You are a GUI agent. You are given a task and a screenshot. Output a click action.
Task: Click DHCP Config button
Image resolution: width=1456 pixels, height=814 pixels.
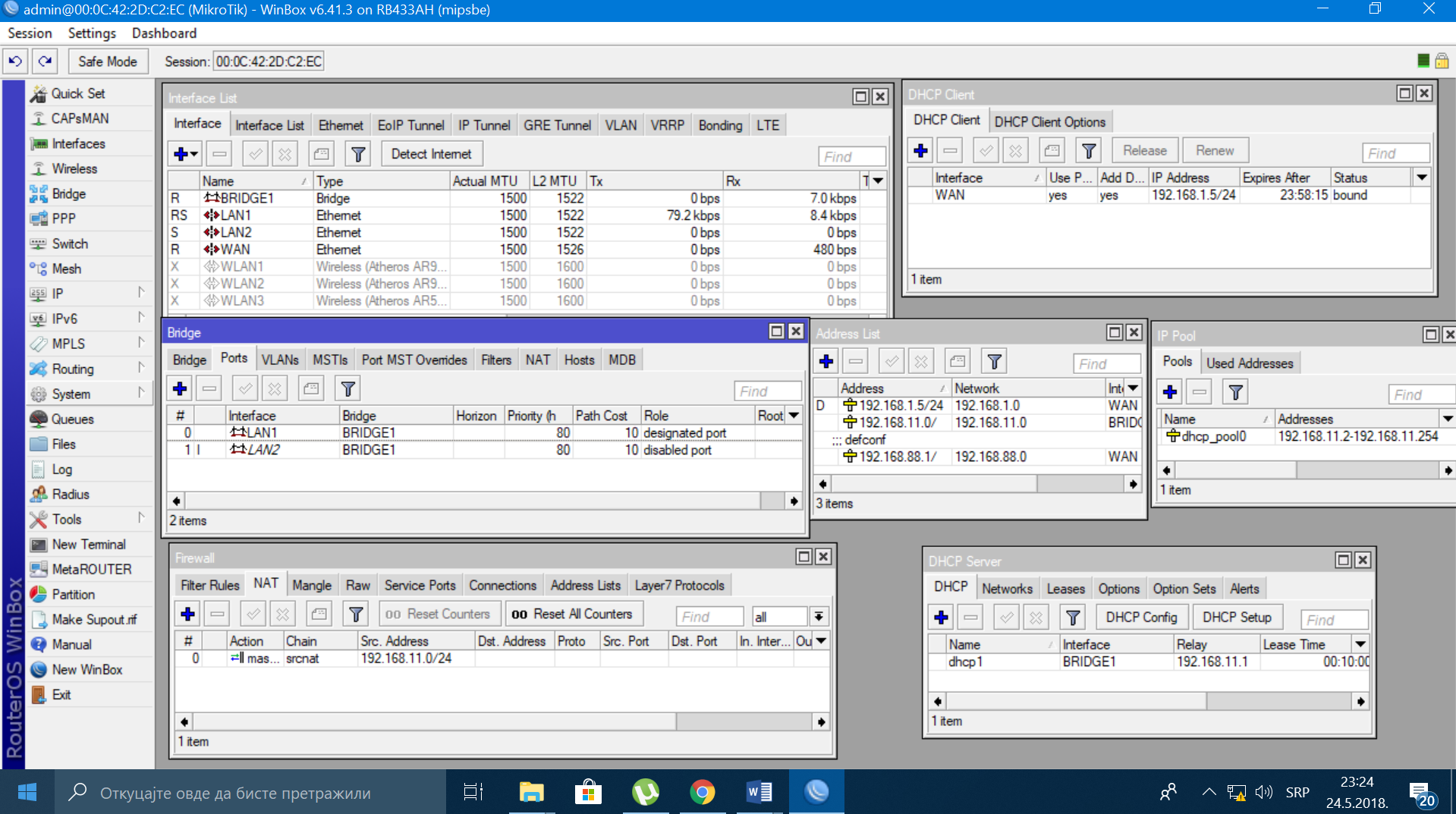pyautogui.click(x=1141, y=618)
